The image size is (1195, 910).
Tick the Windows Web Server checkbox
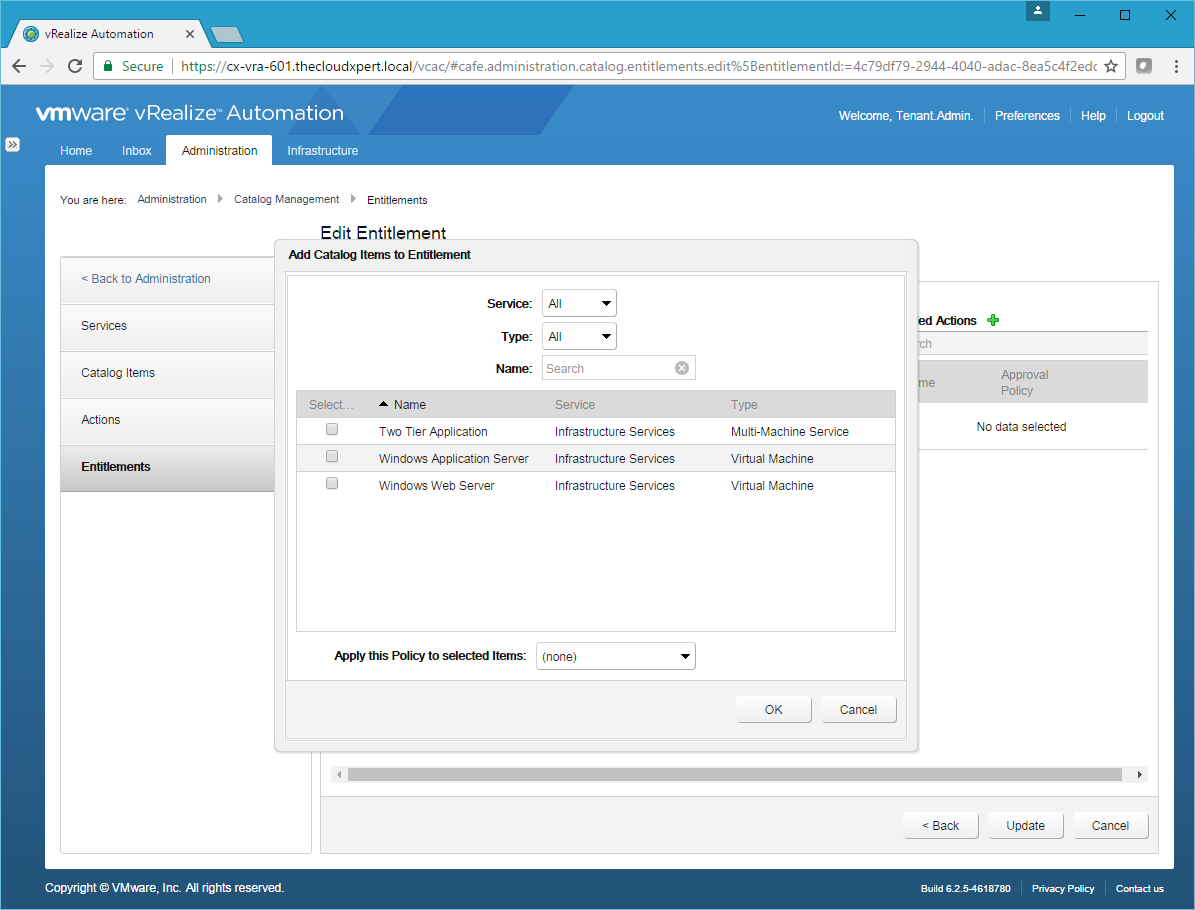pos(332,483)
